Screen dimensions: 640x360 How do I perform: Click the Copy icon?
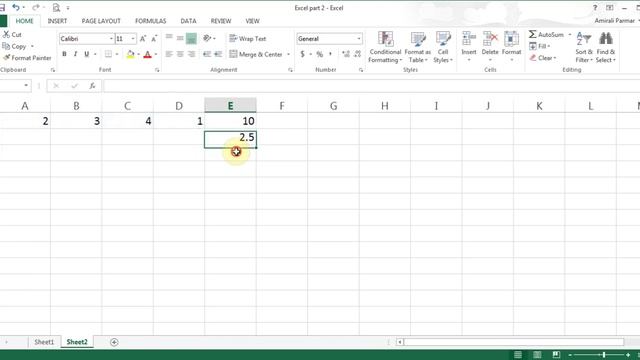tap(6, 47)
